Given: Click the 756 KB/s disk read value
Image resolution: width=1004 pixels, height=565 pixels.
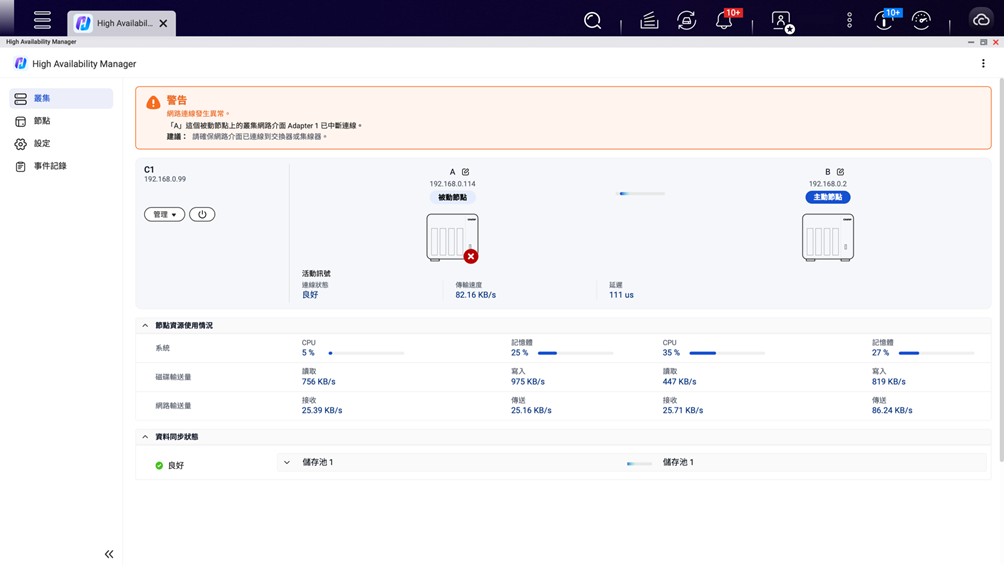Looking at the screenshot, I should click(x=318, y=382).
